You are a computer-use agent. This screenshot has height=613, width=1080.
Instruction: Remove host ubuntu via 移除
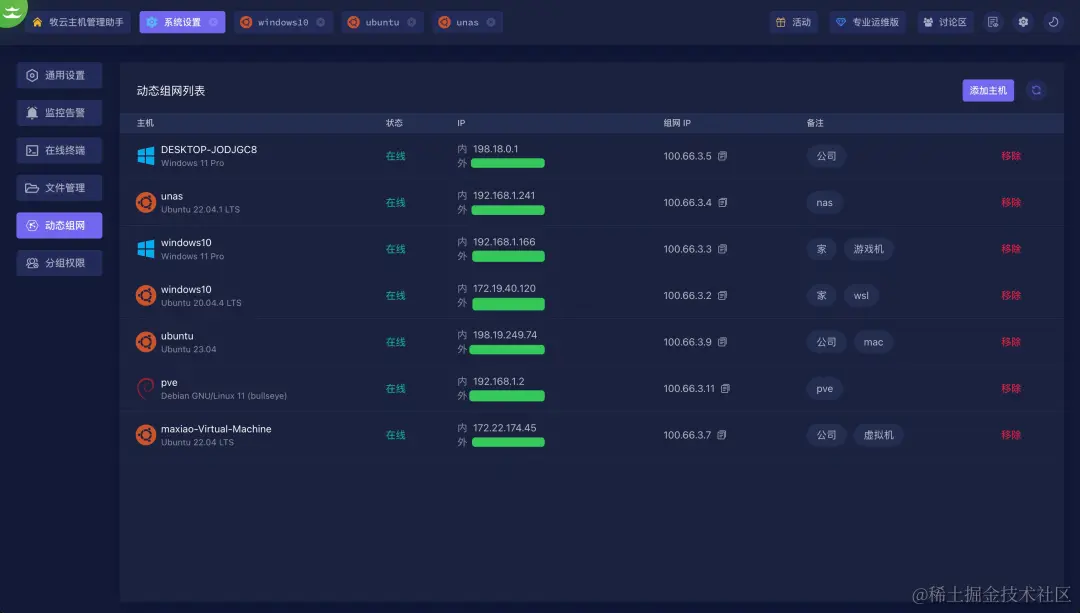coord(1010,342)
